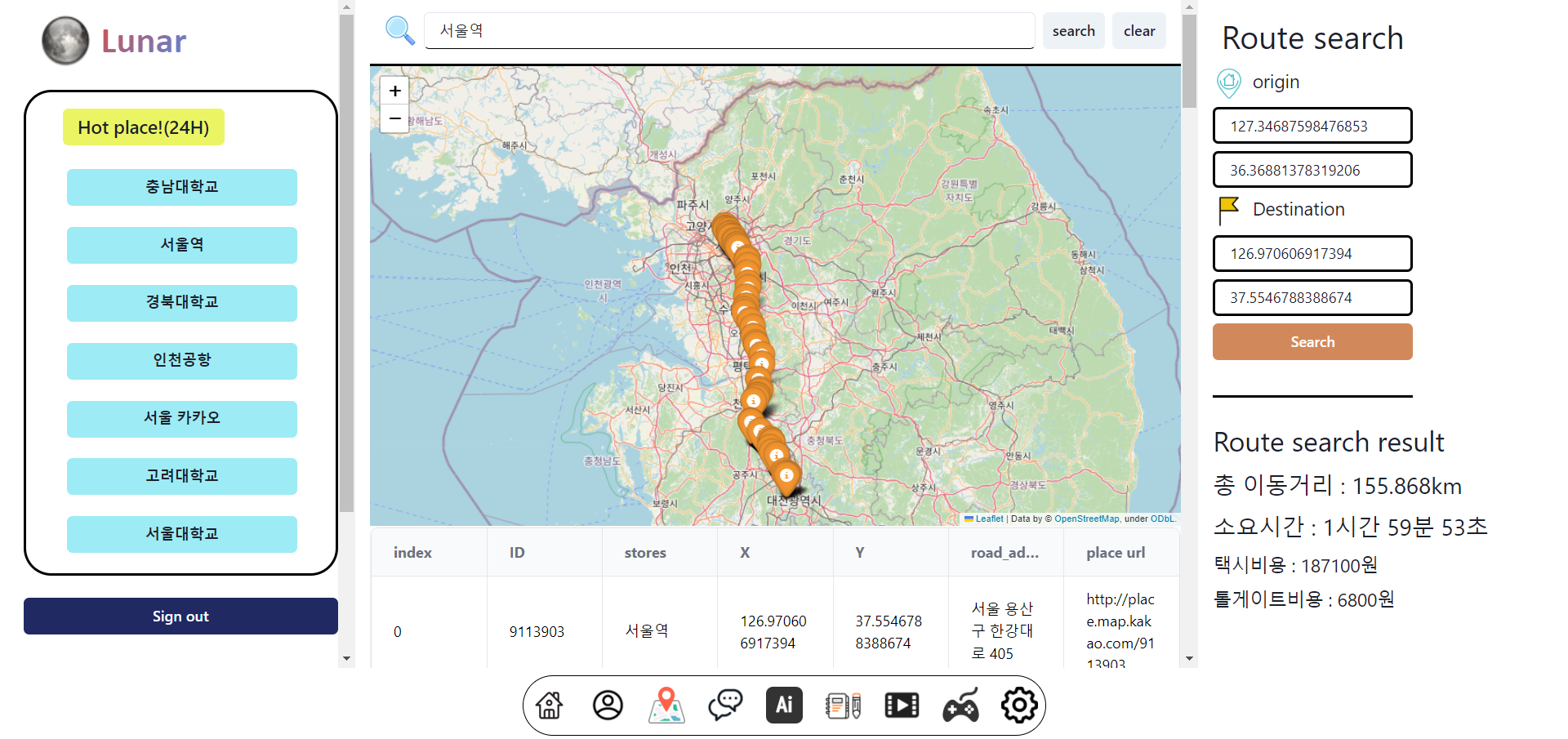Click the 소요시간 route result line
Viewport: 1568px width, 739px height.
point(1351,527)
